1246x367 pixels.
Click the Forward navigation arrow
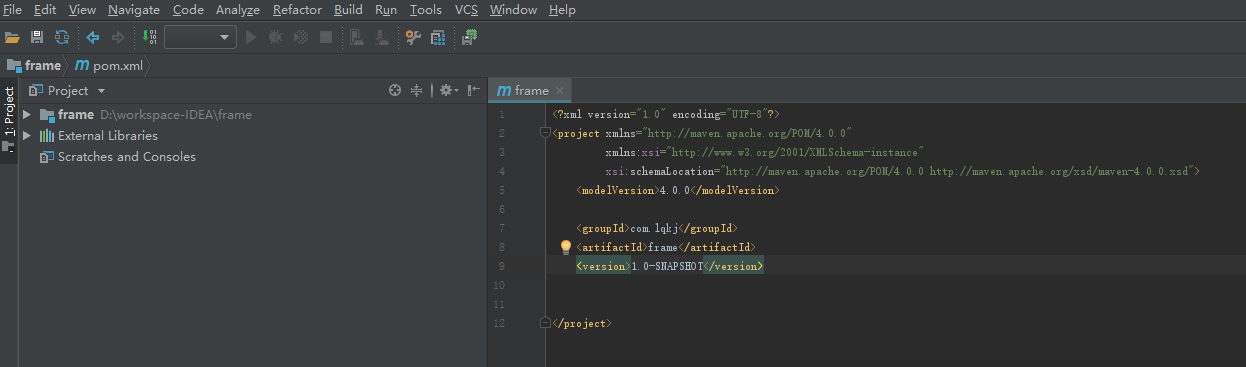click(x=118, y=37)
